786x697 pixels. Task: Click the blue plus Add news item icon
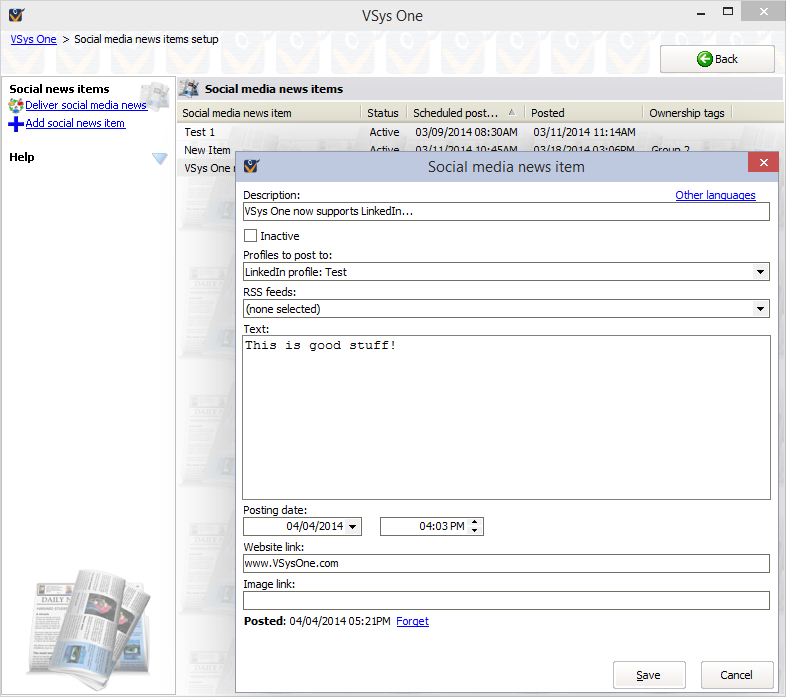click(x=16, y=124)
